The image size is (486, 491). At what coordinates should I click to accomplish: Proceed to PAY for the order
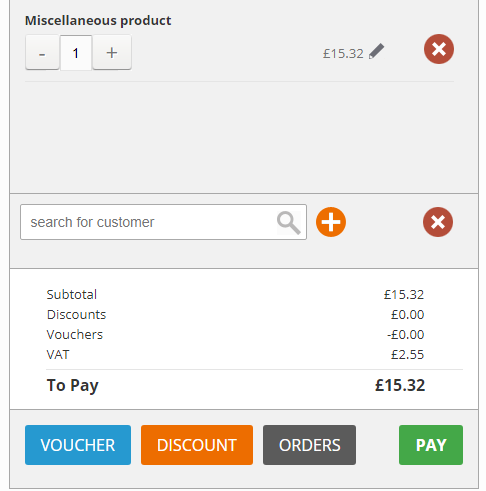[x=431, y=445]
